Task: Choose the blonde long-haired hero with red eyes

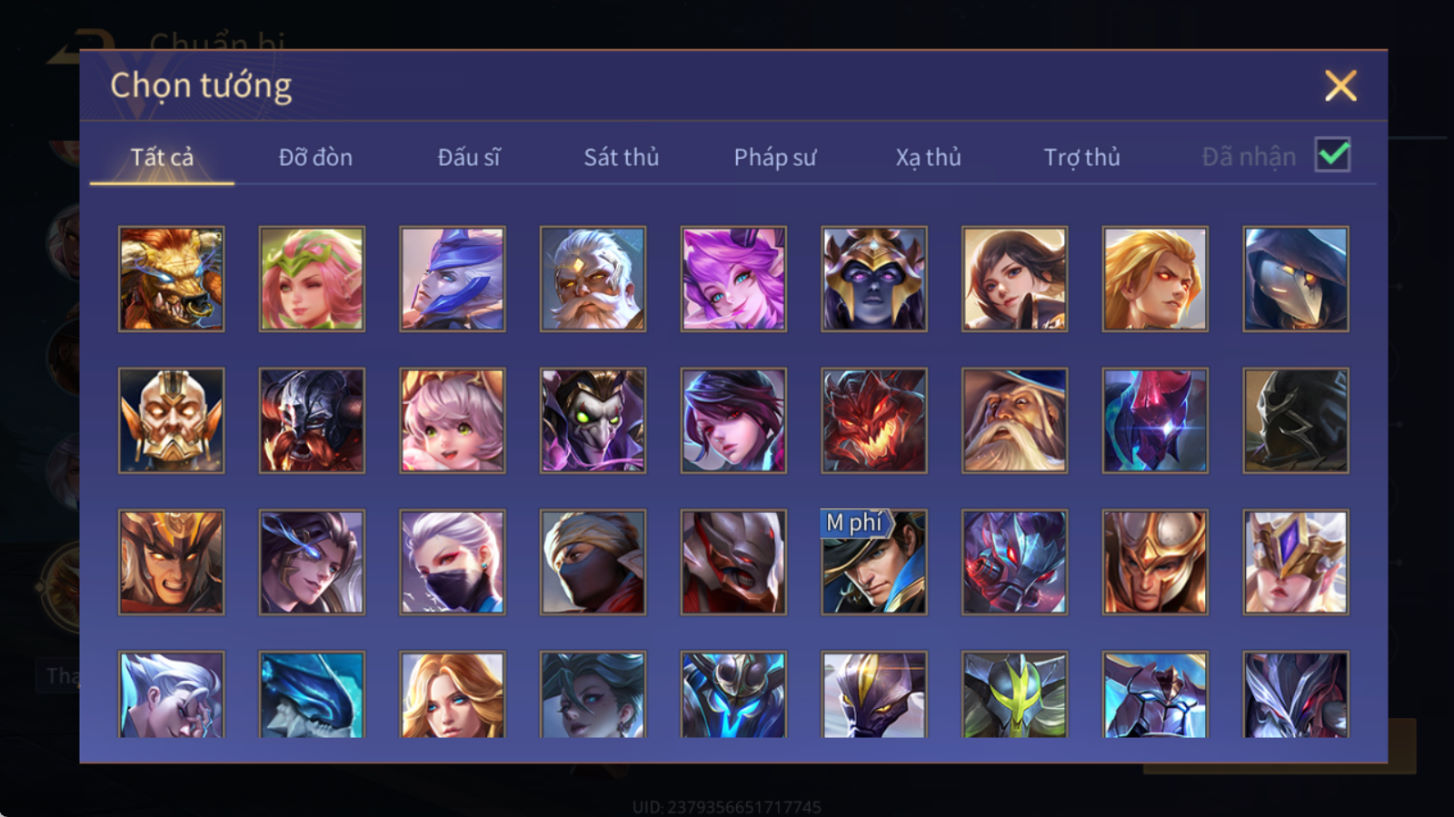Action: 1155,279
